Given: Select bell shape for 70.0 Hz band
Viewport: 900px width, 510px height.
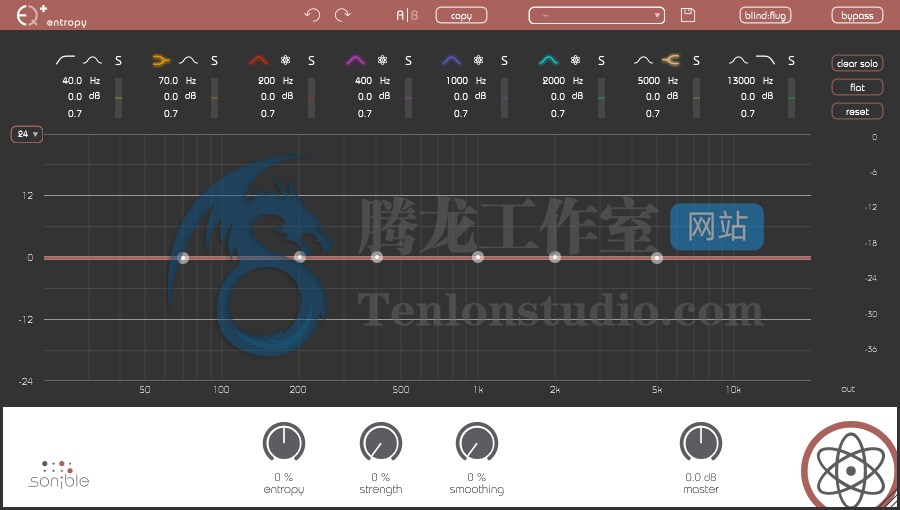Looking at the screenshot, I should (188, 60).
